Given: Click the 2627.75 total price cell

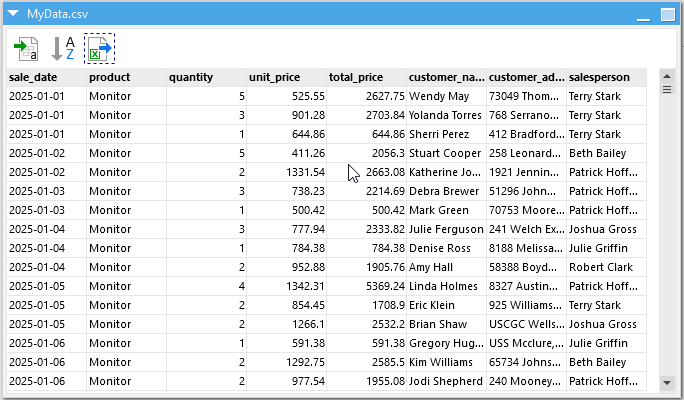Looking at the screenshot, I should [x=366, y=97].
